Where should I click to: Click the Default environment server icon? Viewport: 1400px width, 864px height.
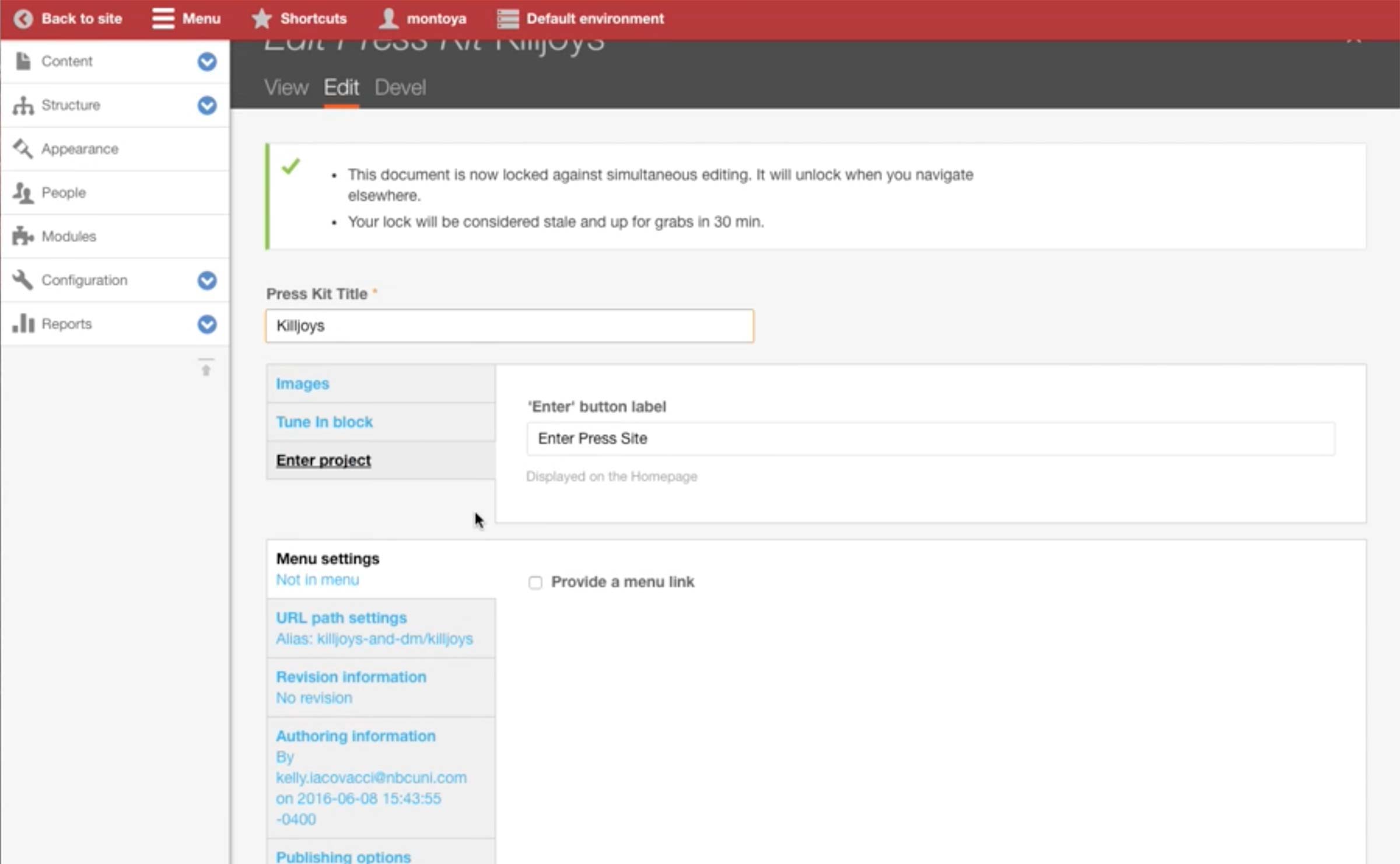coord(508,19)
